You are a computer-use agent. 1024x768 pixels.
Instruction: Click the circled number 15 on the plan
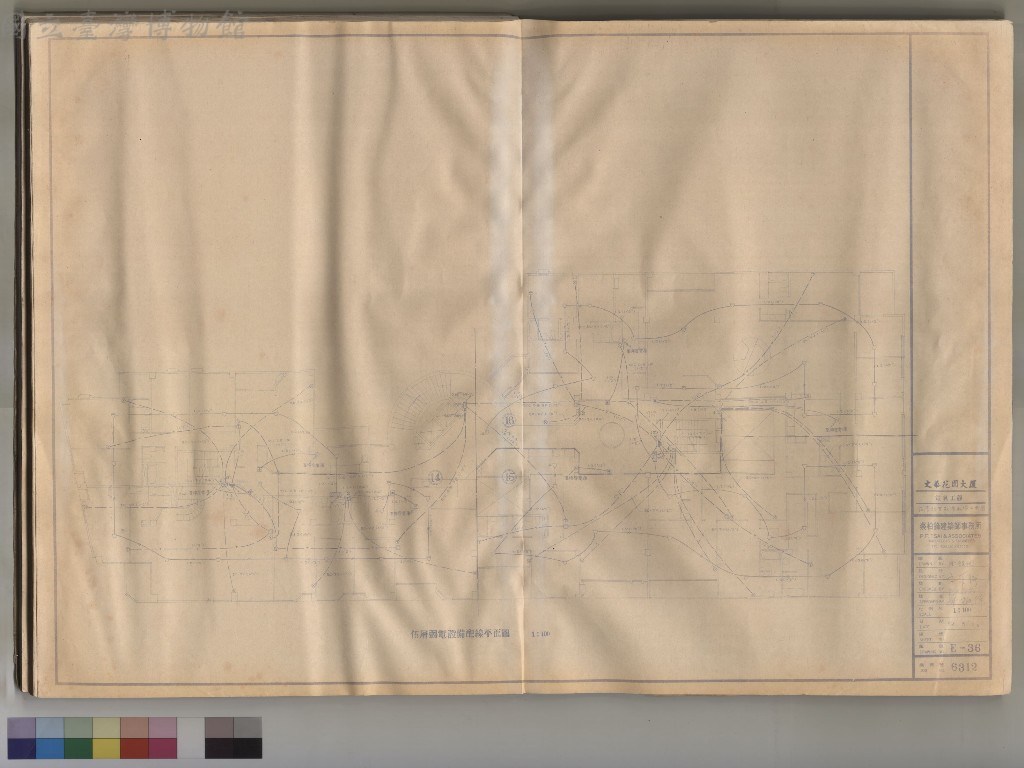coord(509,477)
